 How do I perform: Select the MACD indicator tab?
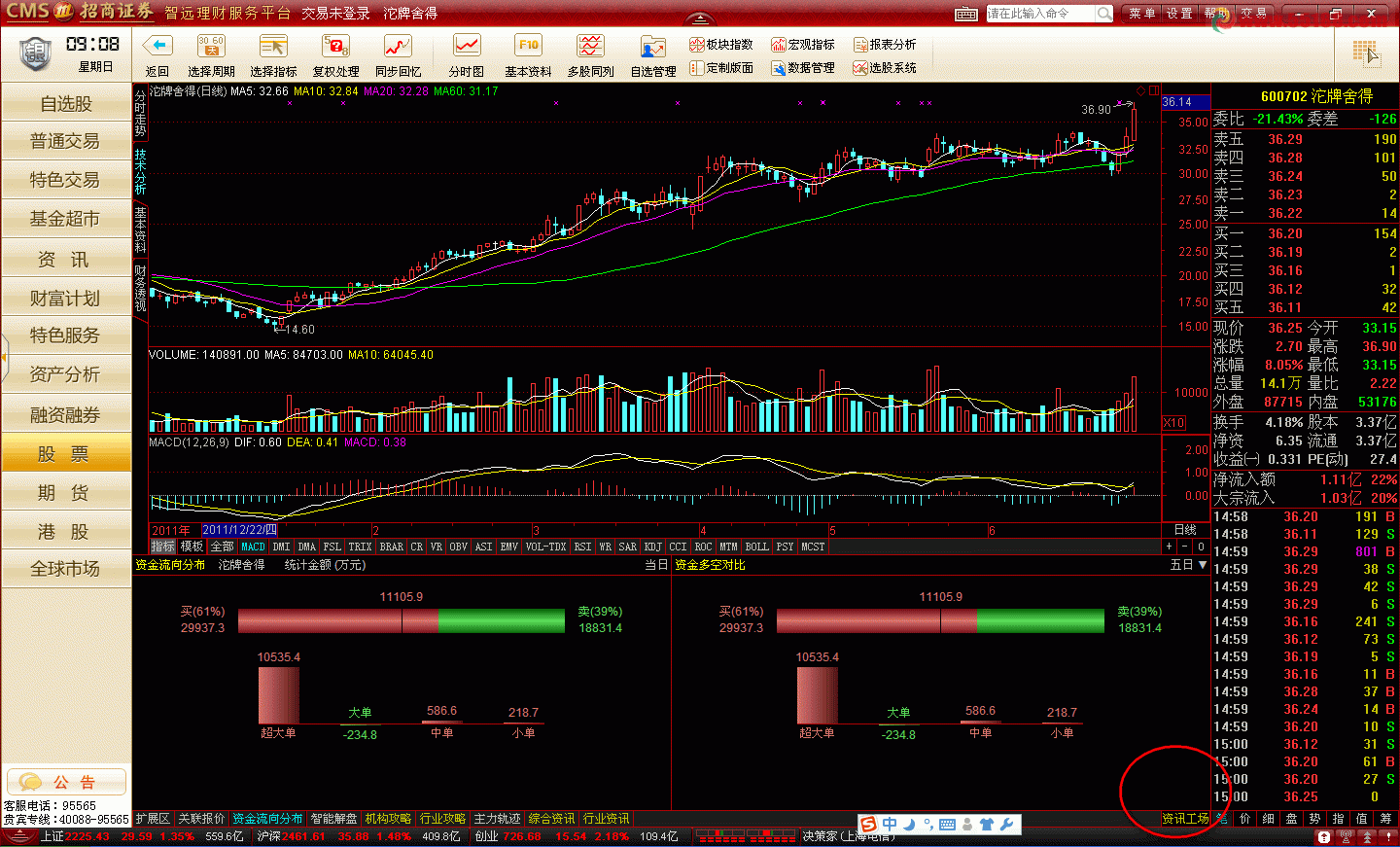253,547
